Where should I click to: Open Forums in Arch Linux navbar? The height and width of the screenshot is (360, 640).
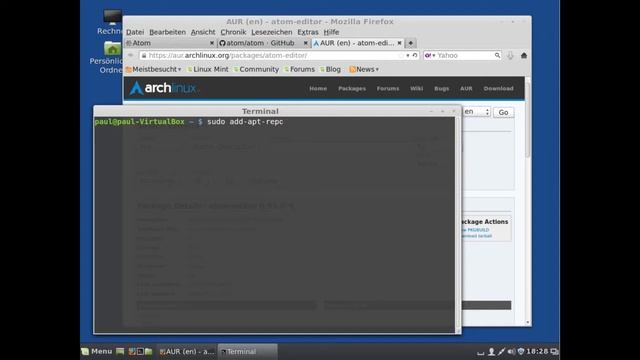(388, 88)
